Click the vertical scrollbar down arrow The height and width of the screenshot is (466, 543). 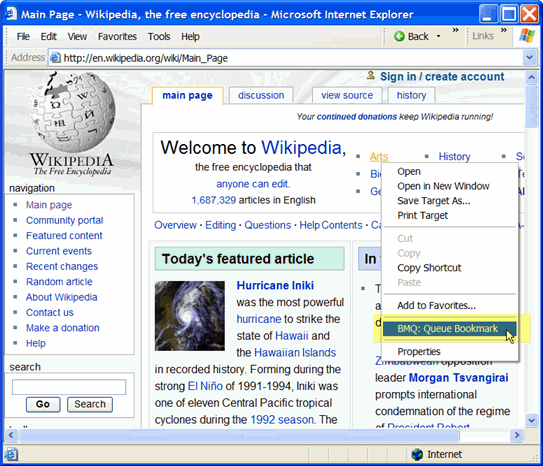click(x=531, y=420)
